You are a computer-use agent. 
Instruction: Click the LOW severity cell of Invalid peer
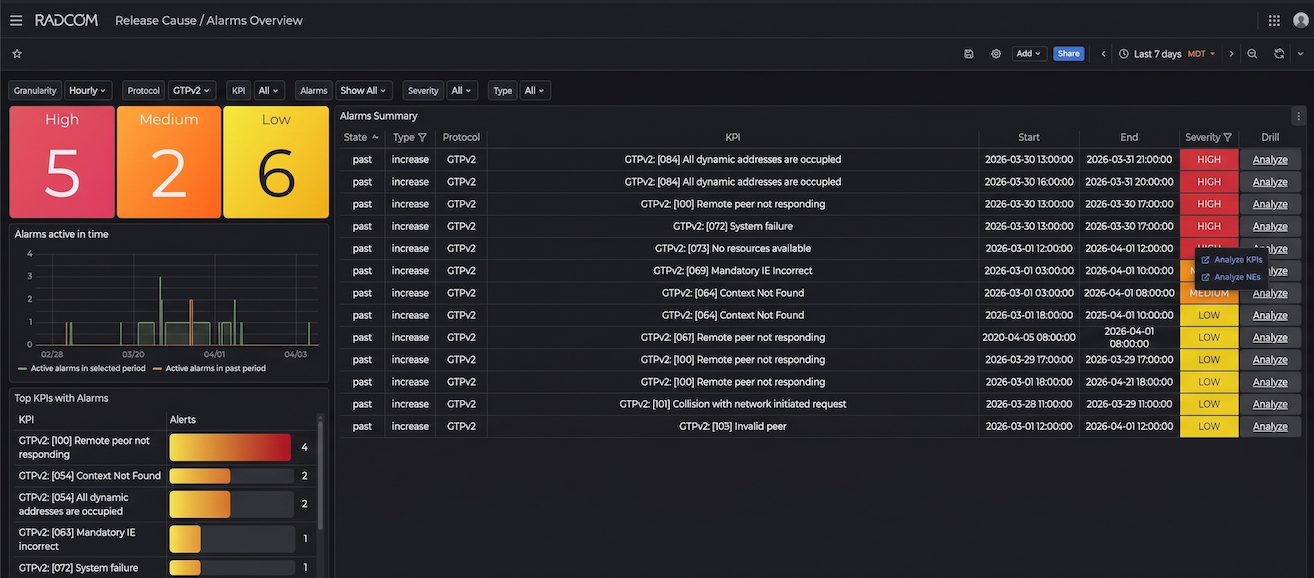click(x=1209, y=426)
